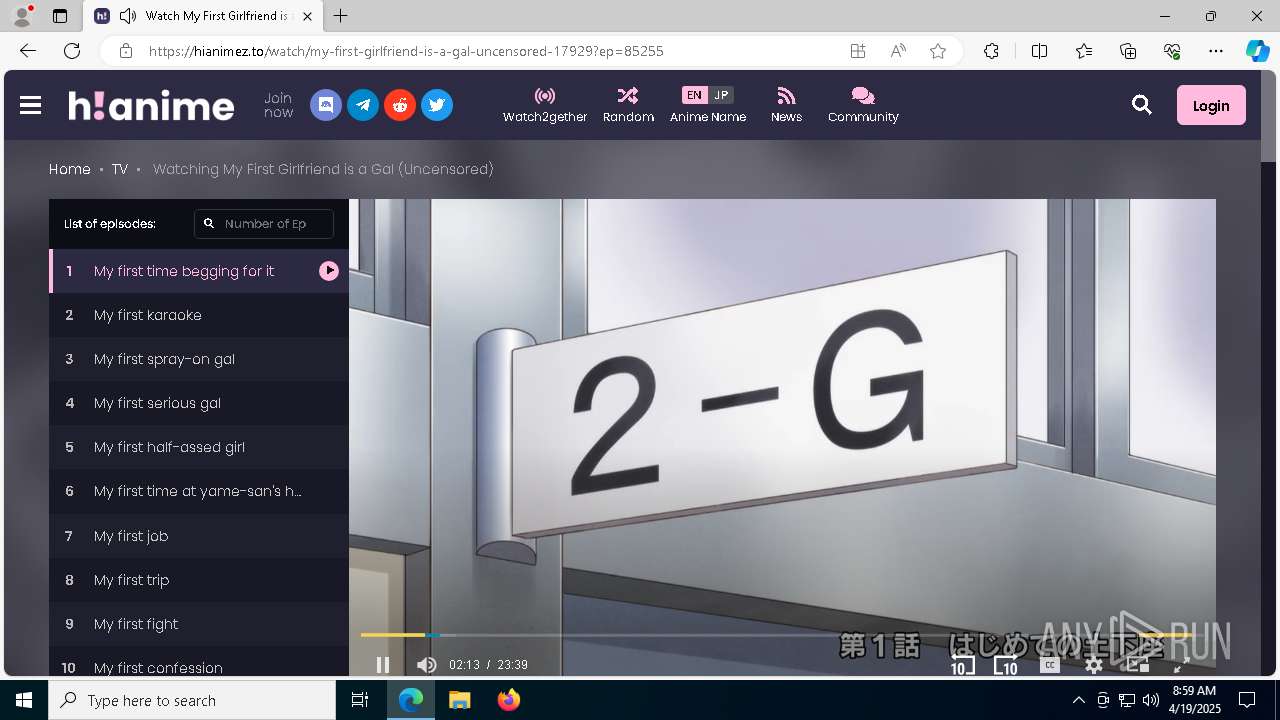Select episode 6 My first time at yame-san's

click(x=199, y=491)
